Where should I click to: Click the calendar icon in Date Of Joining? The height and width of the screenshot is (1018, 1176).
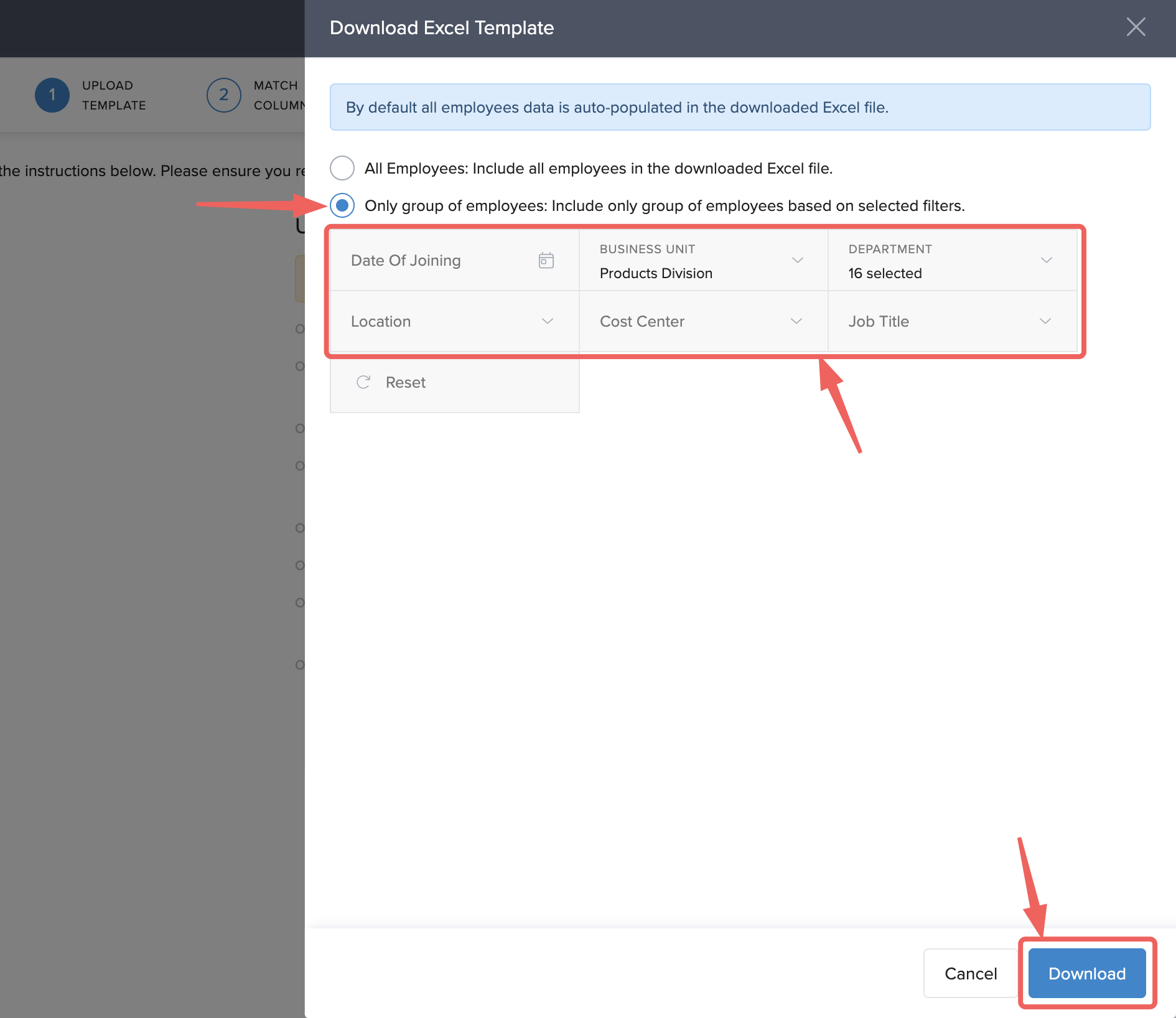click(546, 260)
